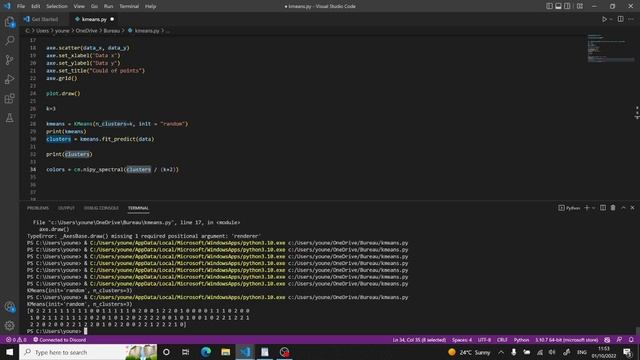Select the kmeans.py editor tab

(94, 19)
